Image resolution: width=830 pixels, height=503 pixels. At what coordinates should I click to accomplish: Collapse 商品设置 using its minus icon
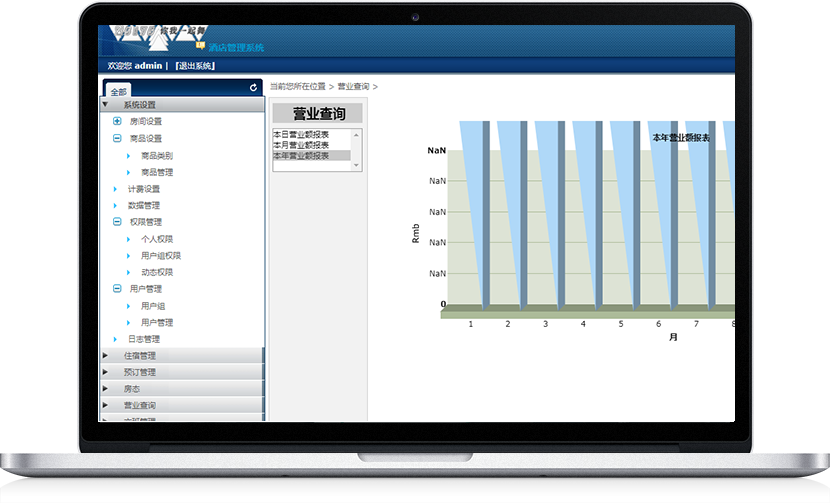pyautogui.click(x=117, y=138)
